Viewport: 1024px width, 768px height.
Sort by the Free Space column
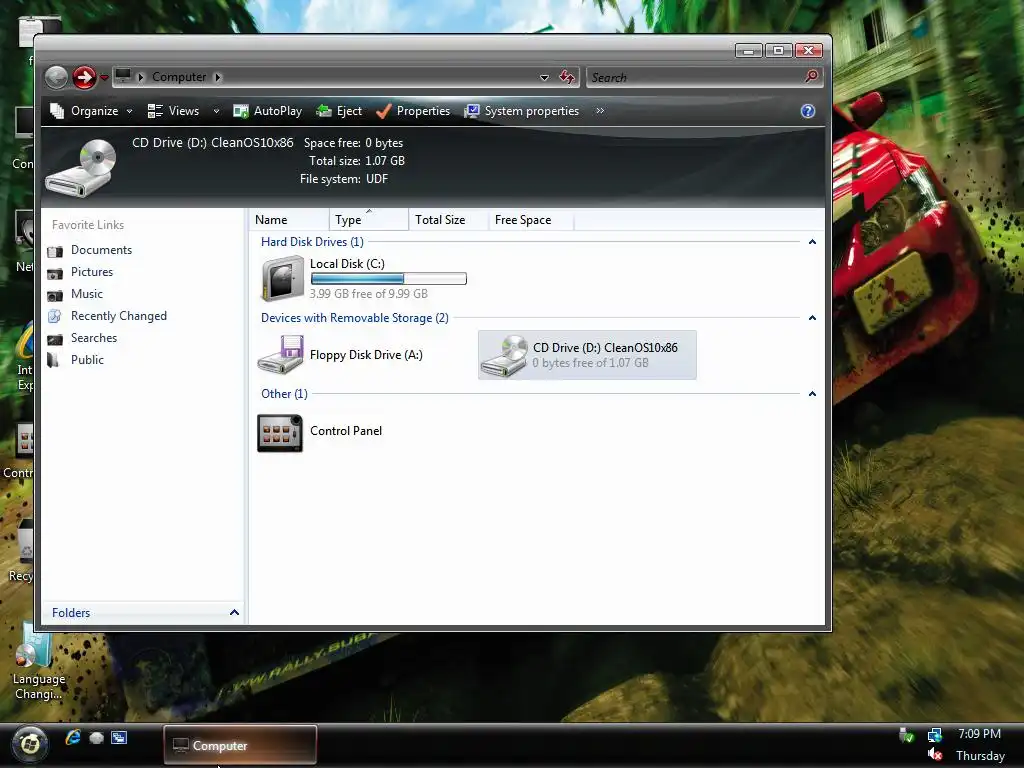531,220
